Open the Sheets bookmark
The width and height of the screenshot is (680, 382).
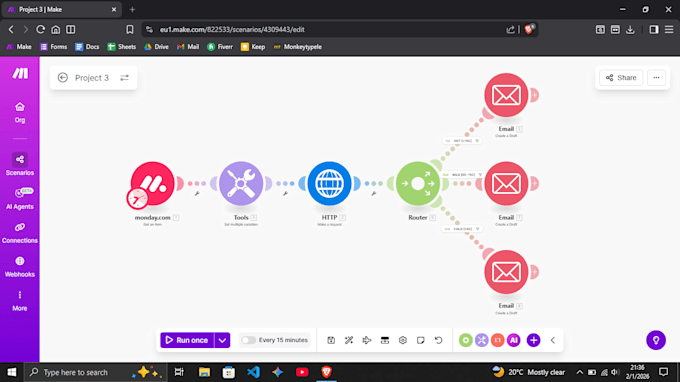(122, 47)
